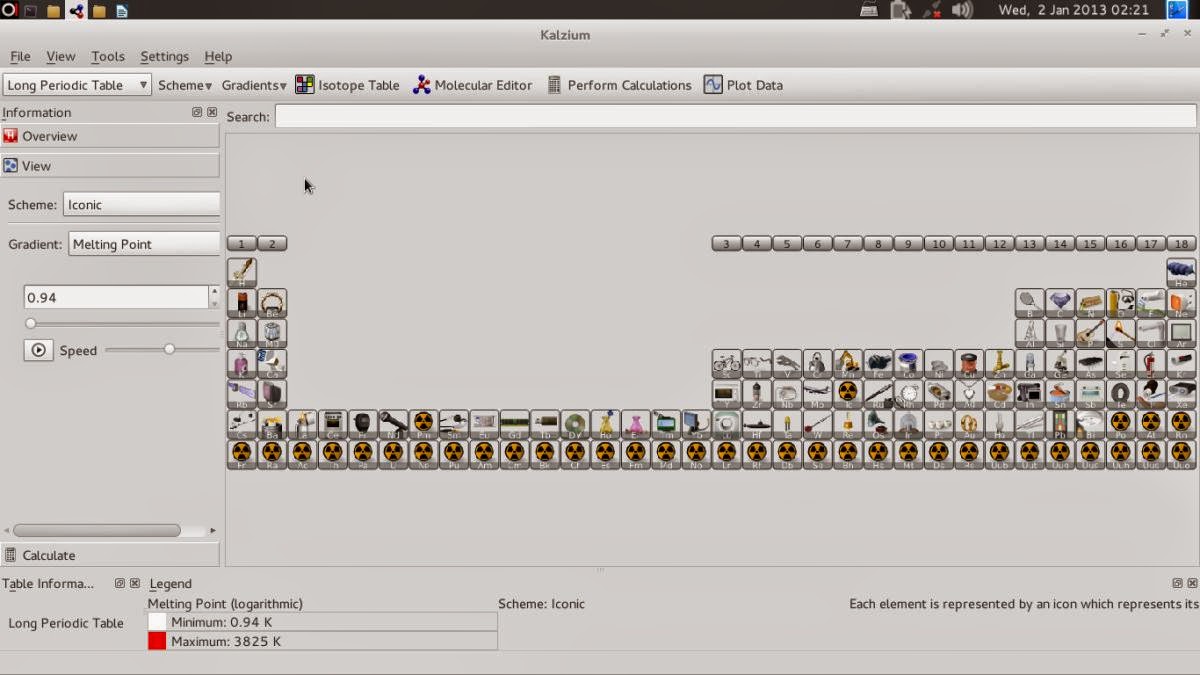Click the group 7 column header
Viewport: 1200px width, 675px height.
click(848, 243)
